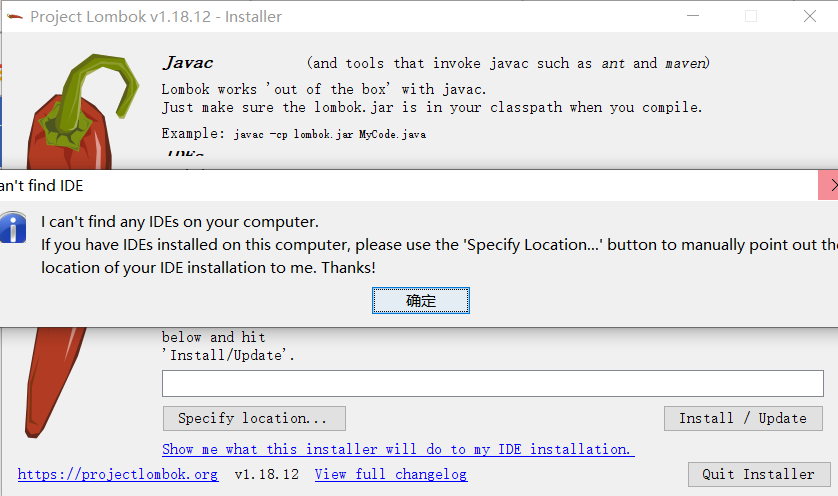Open the 'Show me what this installer will do' link
This screenshot has width=838, height=496.
[398, 450]
